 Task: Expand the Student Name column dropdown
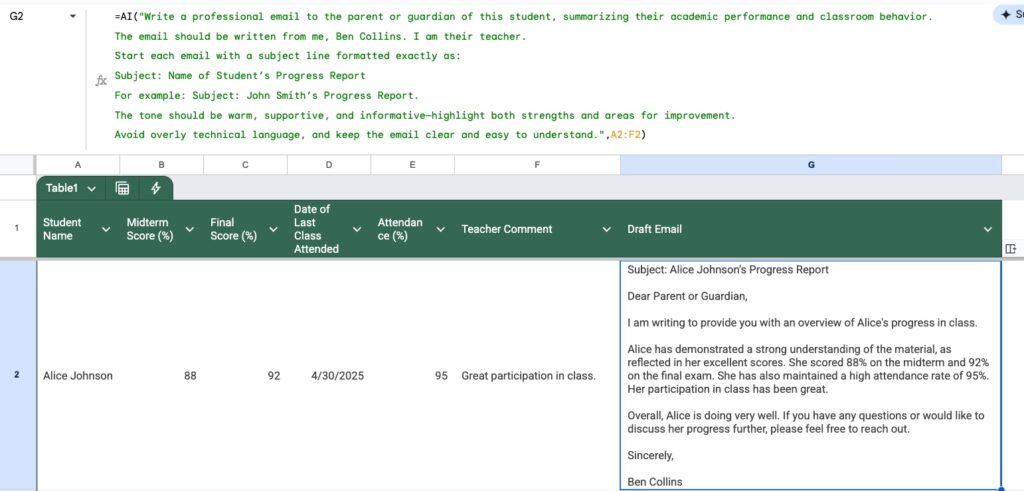pyautogui.click(x=106, y=230)
